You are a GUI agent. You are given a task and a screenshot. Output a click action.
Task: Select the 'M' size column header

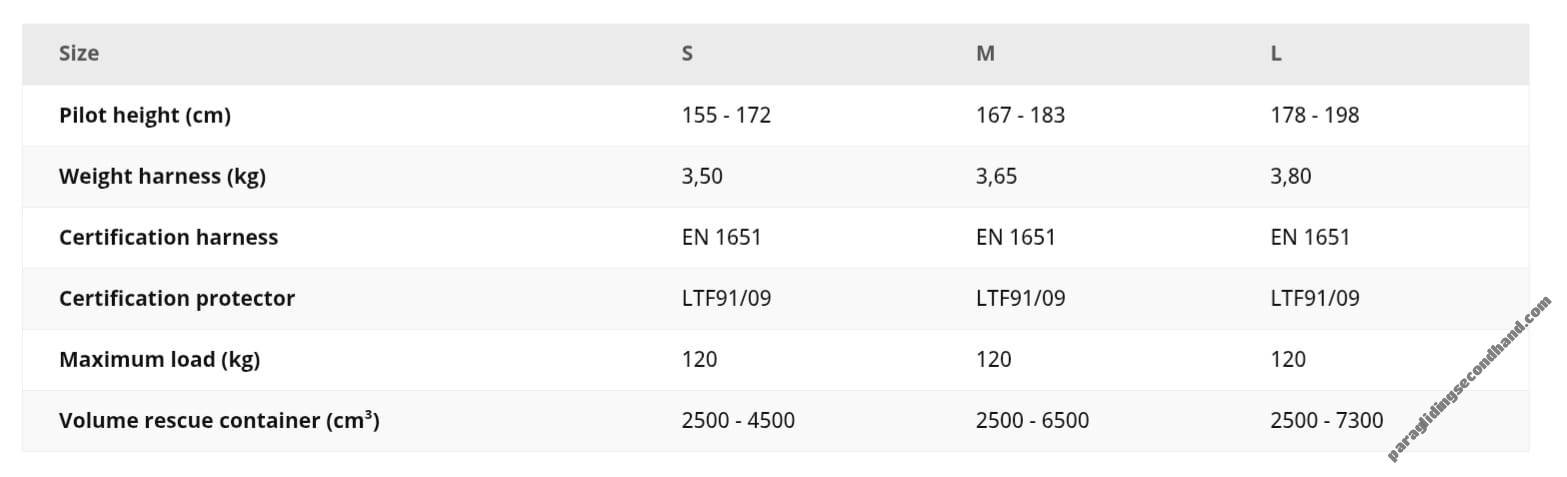[985, 54]
